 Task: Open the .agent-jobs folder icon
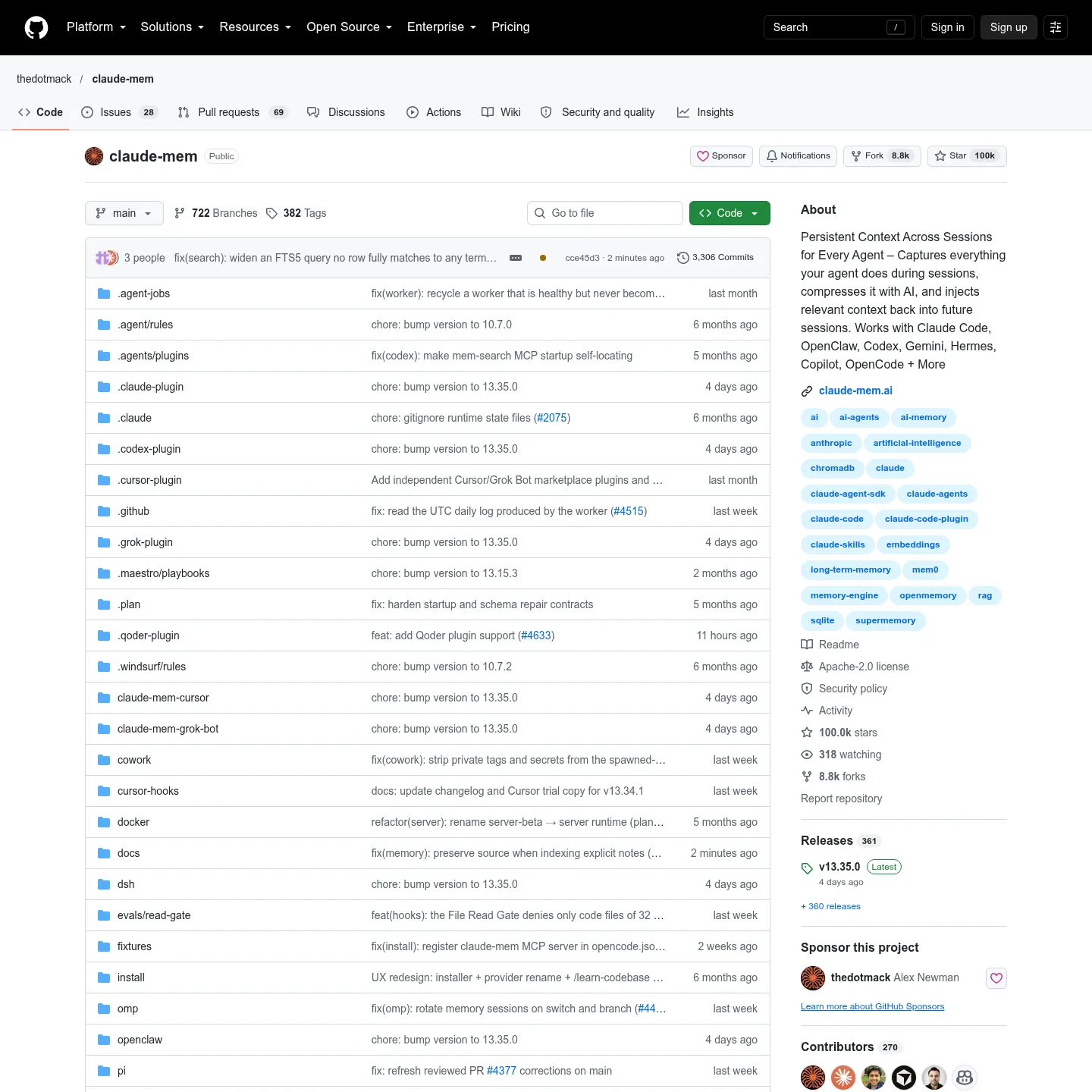[104, 293]
